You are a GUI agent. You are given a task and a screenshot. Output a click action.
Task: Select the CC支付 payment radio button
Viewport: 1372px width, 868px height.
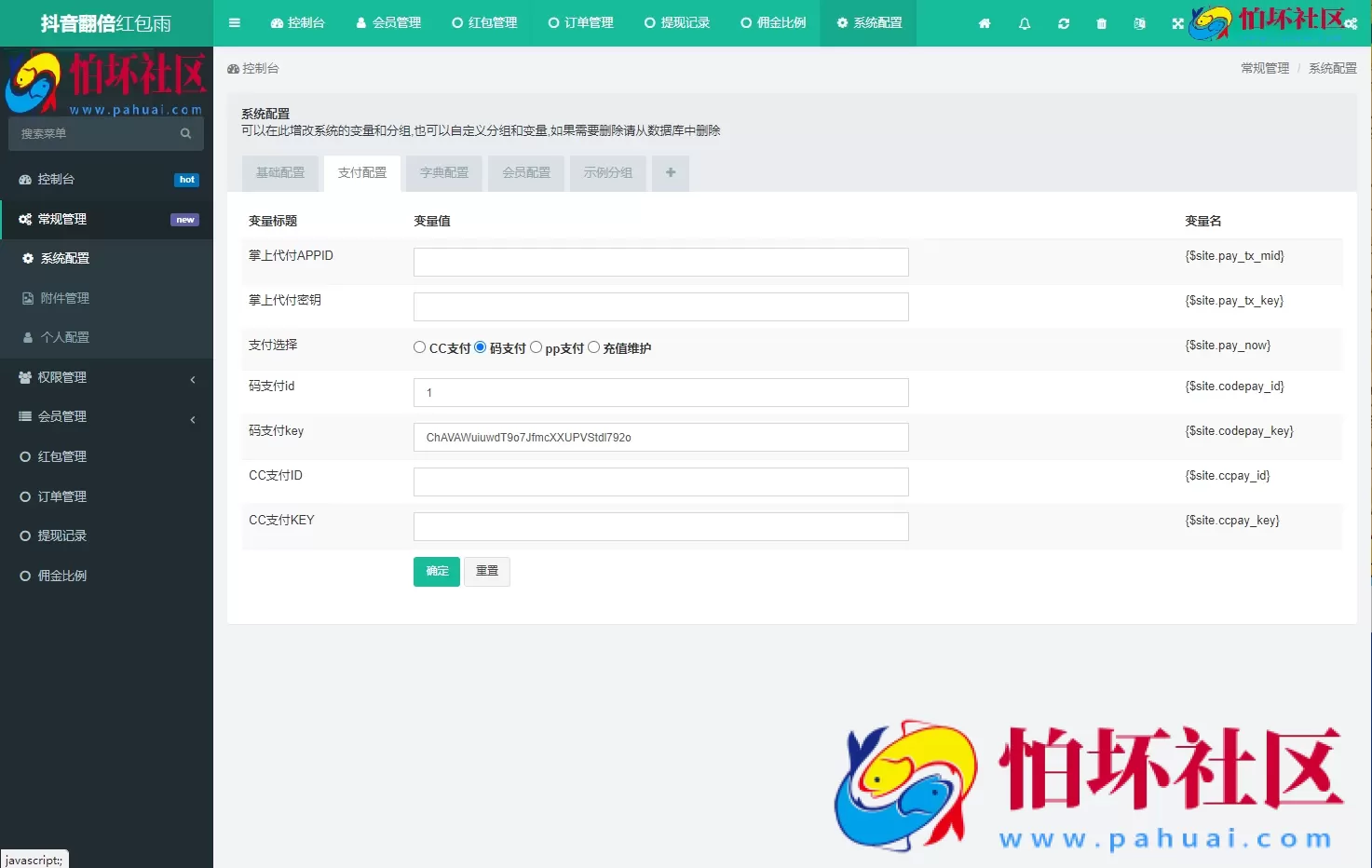pos(419,346)
